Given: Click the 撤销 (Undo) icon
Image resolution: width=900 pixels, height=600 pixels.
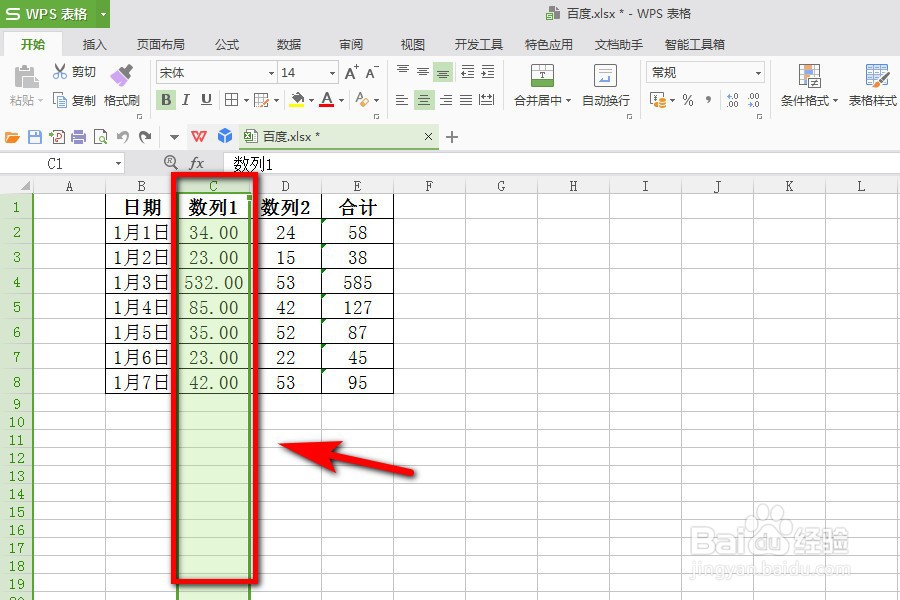Looking at the screenshot, I should 123,136.
